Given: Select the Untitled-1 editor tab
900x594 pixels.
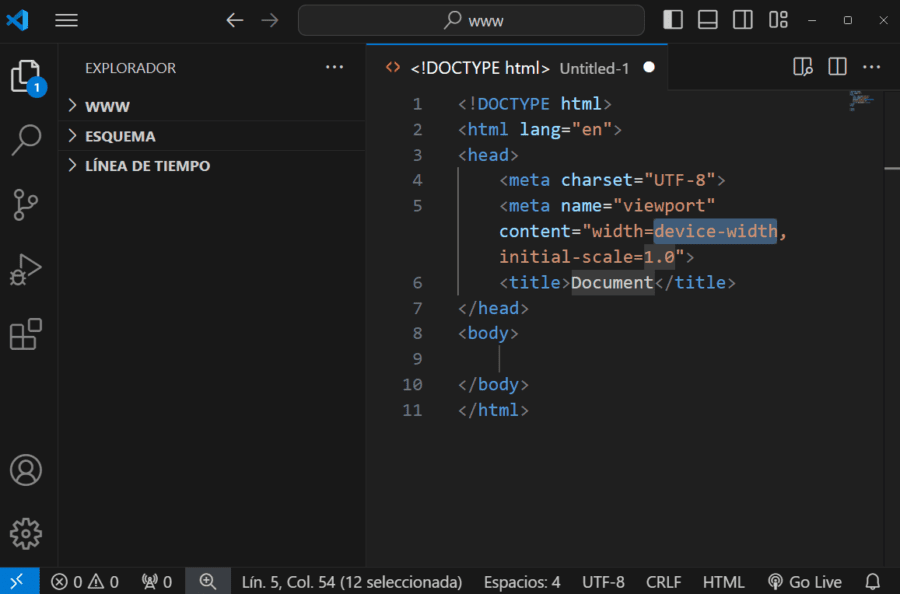Looking at the screenshot, I should tap(517, 68).
